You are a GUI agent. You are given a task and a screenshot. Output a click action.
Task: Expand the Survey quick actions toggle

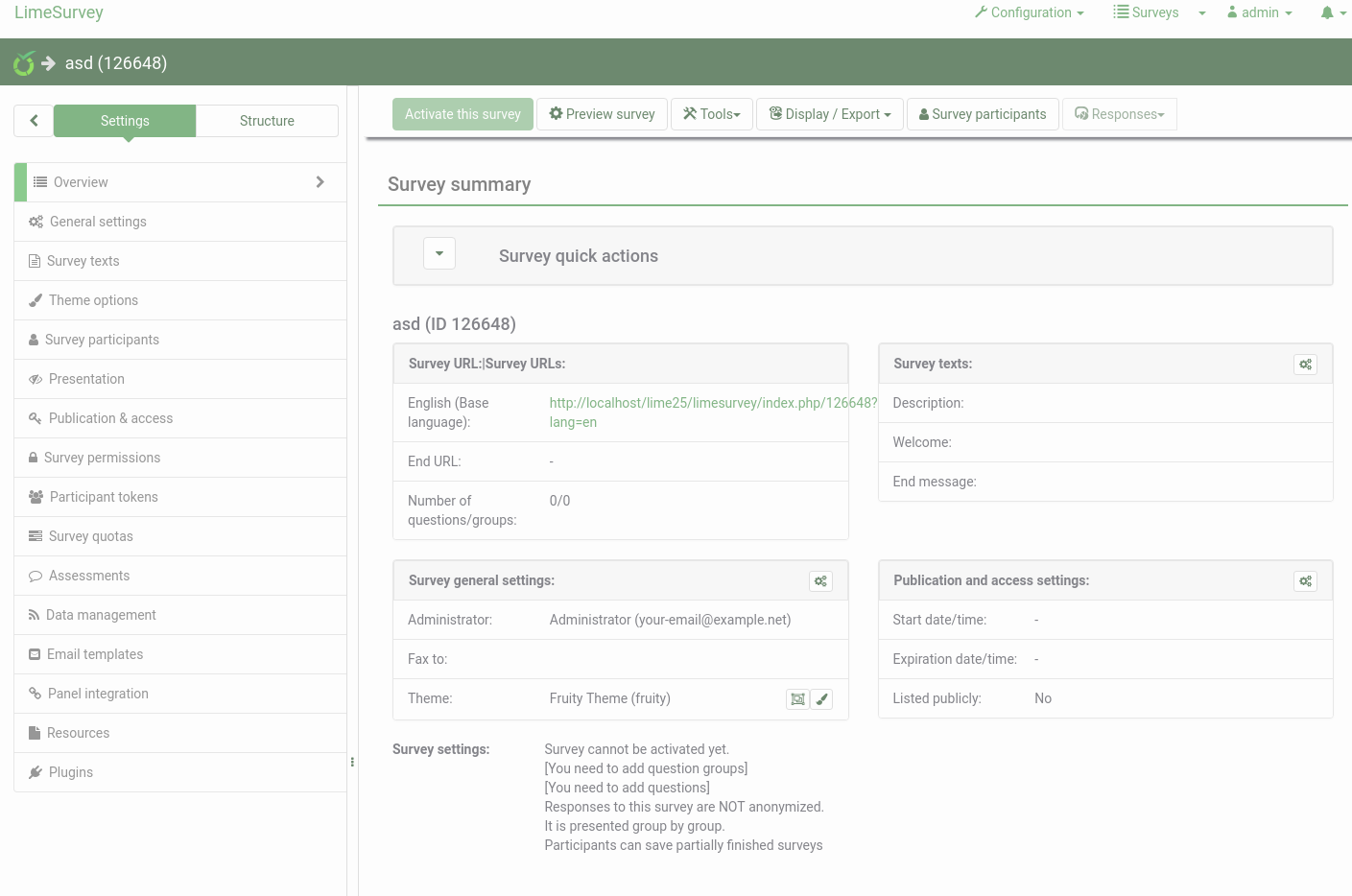(439, 254)
